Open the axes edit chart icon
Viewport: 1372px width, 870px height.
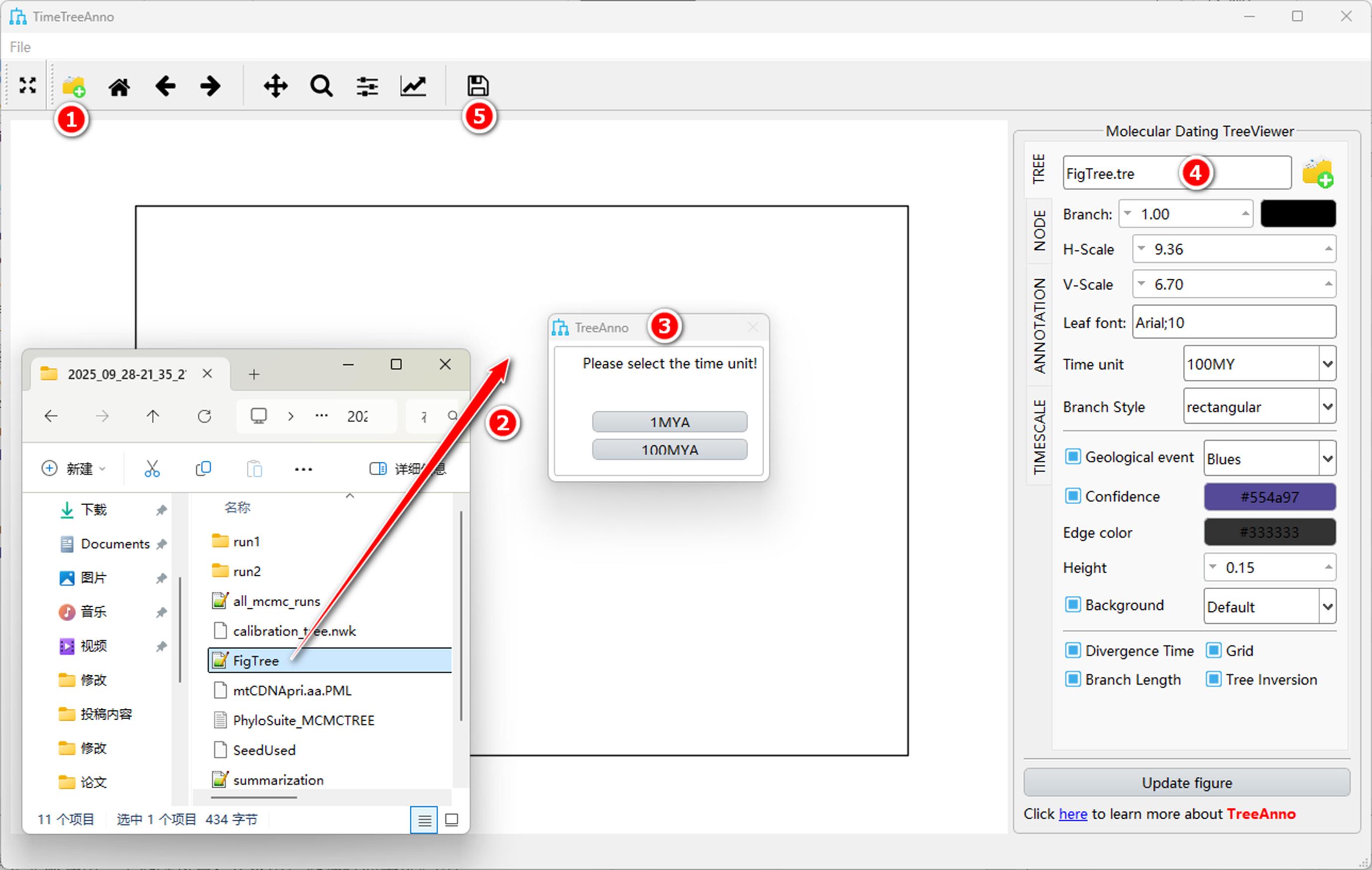(413, 86)
